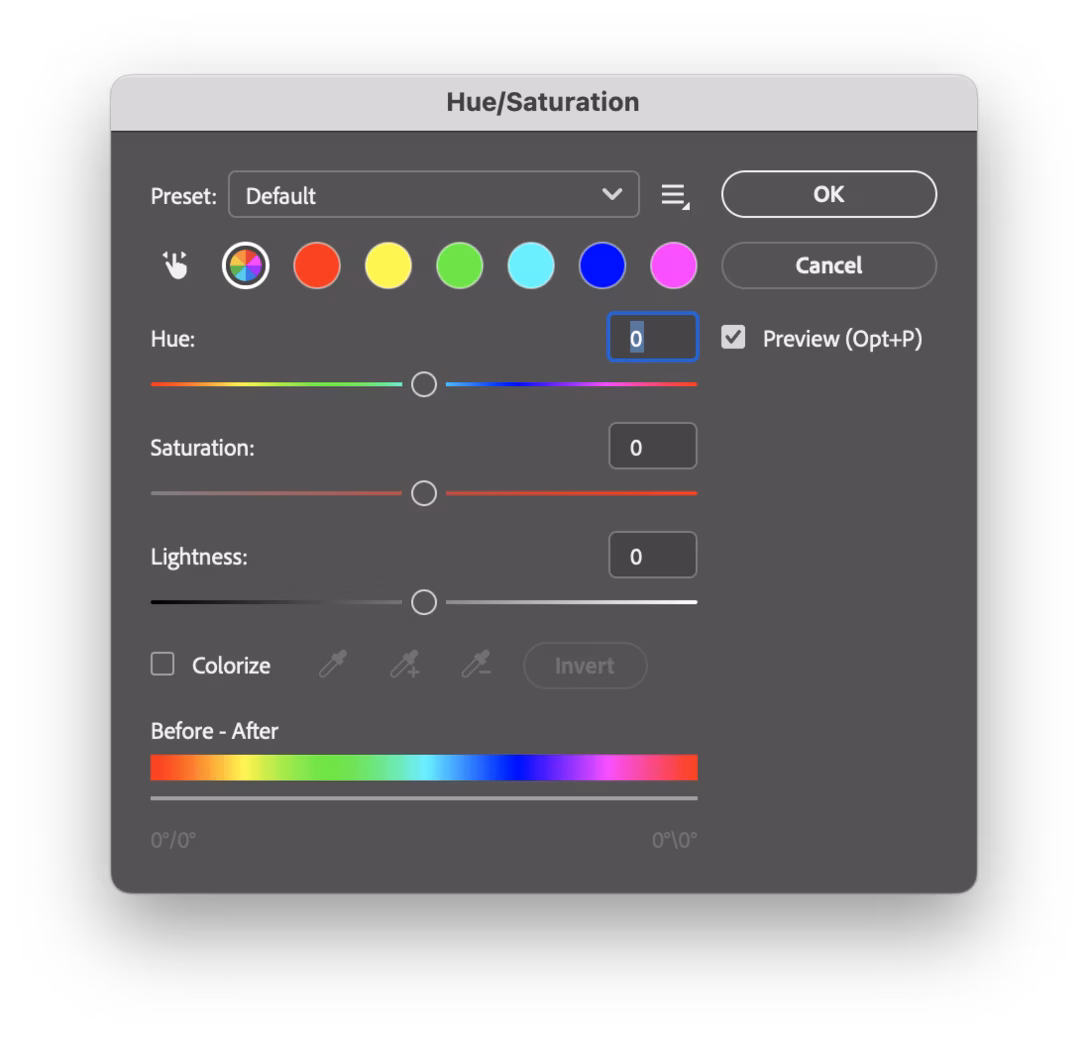The image size is (1088, 1040).
Task: Choose the Cyans color range circle
Action: (x=531, y=266)
